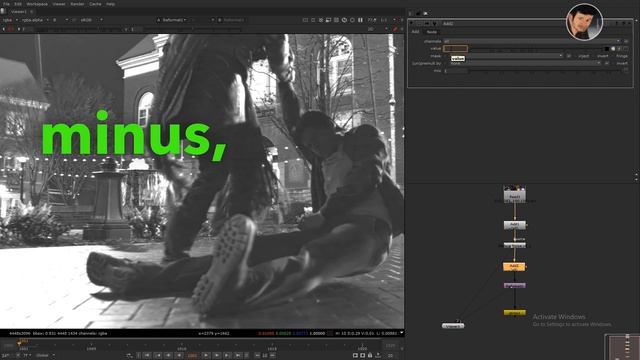Click the Add node tab in properties
This screenshot has width=640, height=360.
point(415,32)
